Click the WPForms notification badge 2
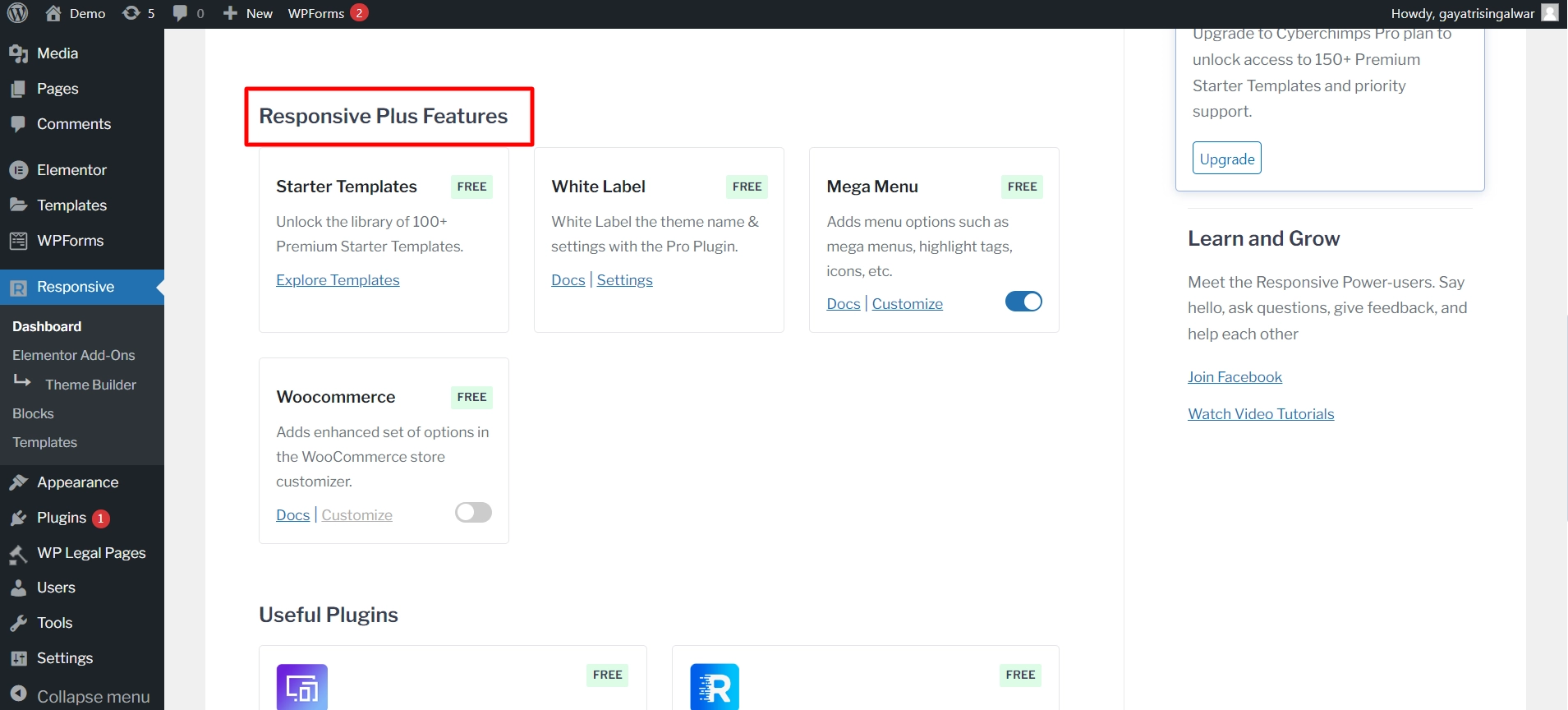This screenshot has width=1568, height=710. click(x=359, y=13)
